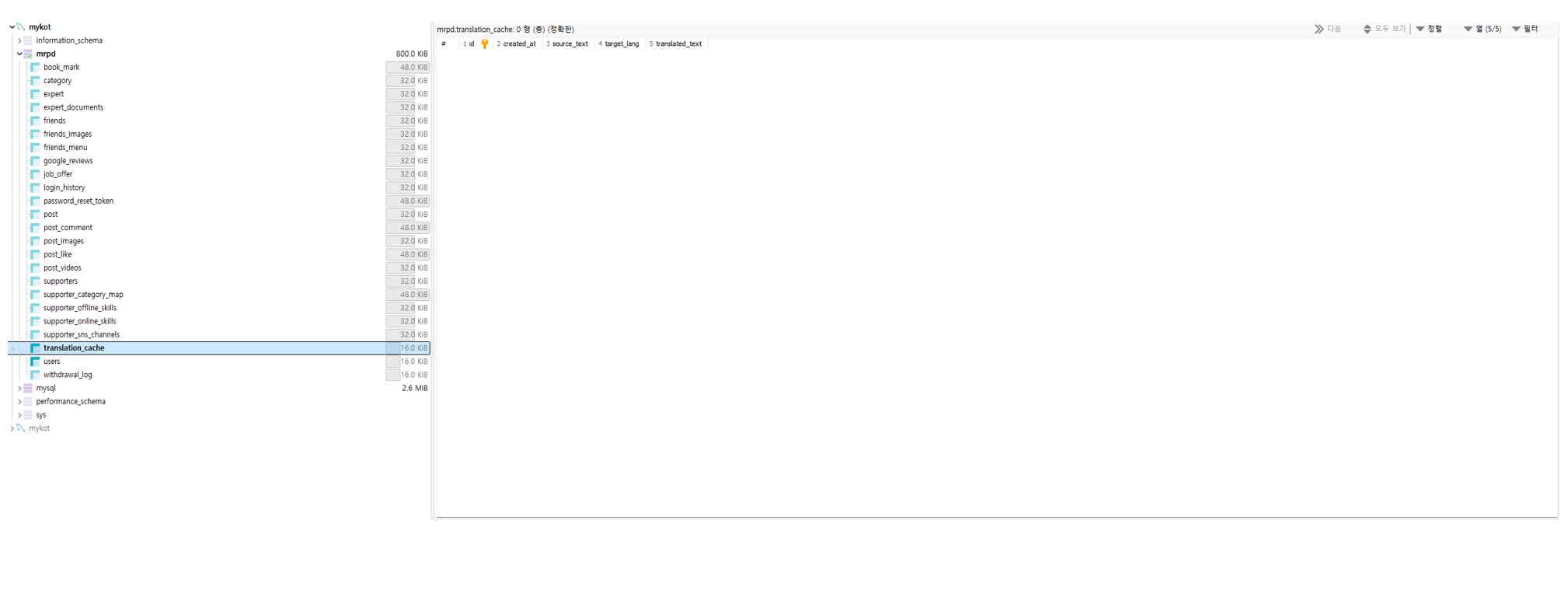Select the withdrawal_log table
Viewport: 1568px width, 601px height.
(x=68, y=375)
